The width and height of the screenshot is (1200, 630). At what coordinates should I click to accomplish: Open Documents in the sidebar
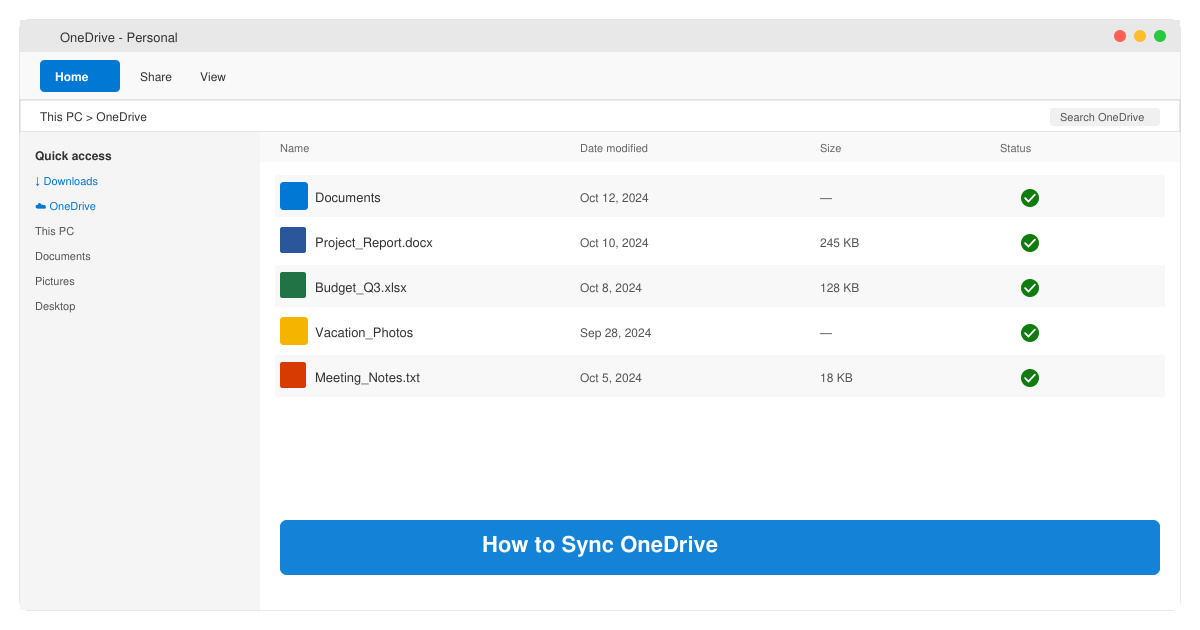coord(63,256)
